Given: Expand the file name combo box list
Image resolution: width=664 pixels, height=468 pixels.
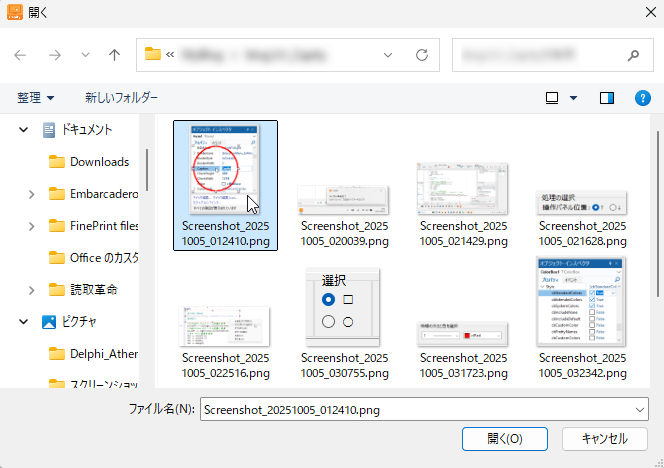Looking at the screenshot, I should pyautogui.click(x=639, y=409).
